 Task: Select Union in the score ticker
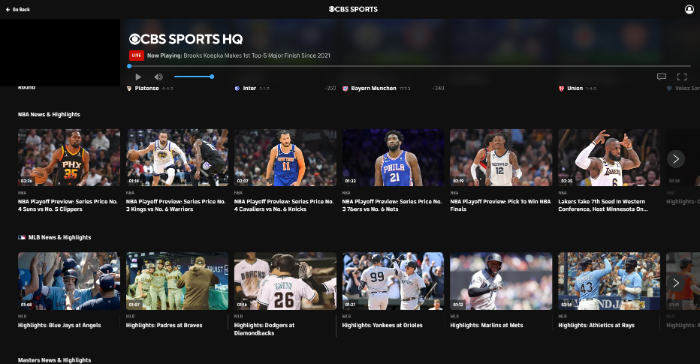[x=575, y=88]
